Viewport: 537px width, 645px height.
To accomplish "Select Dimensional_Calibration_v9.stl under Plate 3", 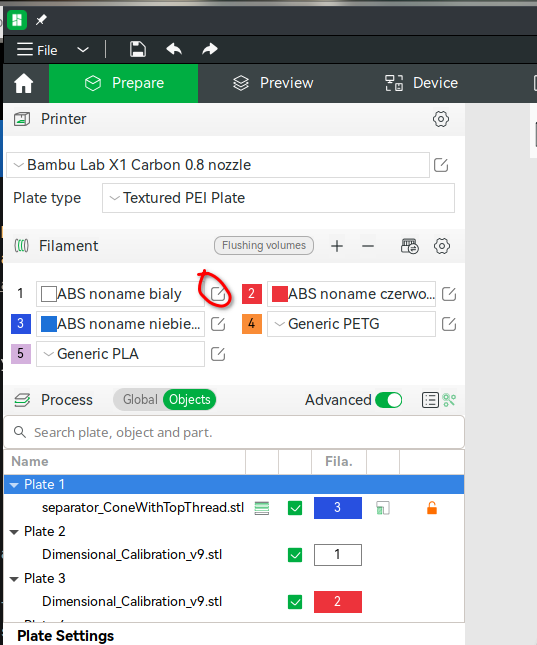I will (132, 602).
